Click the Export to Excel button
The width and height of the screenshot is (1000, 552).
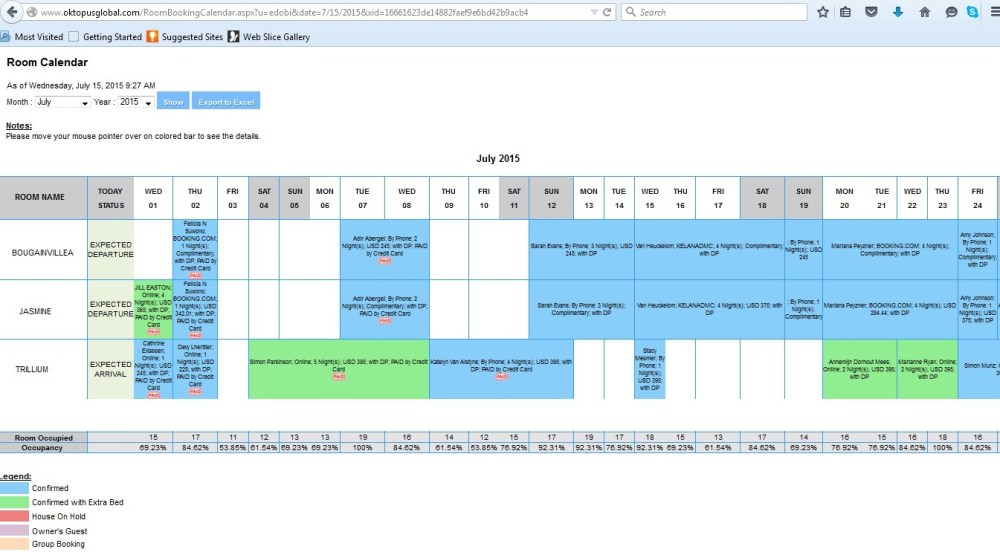(x=226, y=102)
